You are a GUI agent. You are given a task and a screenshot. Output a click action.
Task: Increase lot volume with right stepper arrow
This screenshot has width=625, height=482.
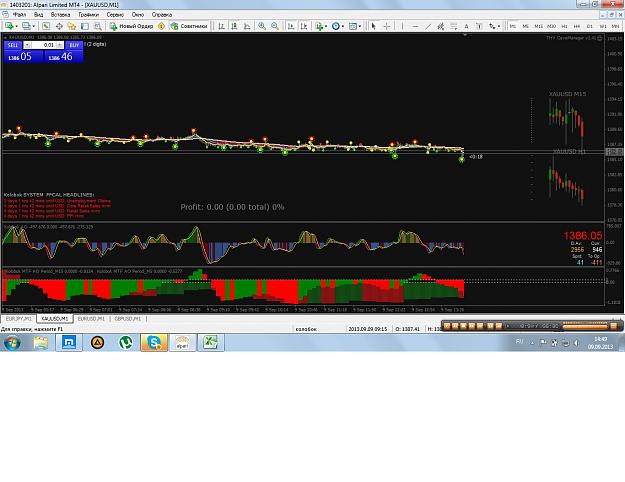60,45
